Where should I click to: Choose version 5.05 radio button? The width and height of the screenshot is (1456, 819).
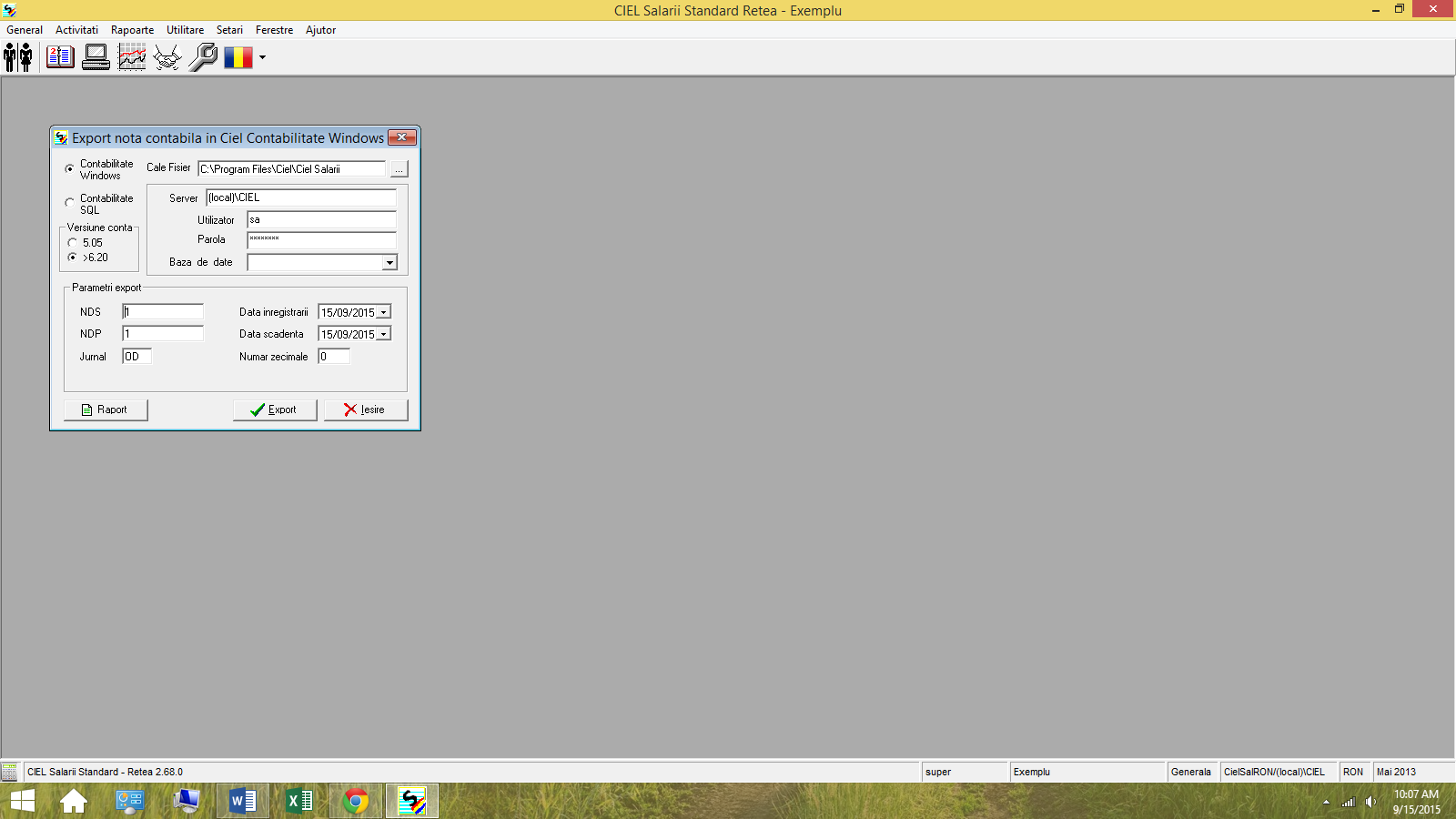(73, 243)
